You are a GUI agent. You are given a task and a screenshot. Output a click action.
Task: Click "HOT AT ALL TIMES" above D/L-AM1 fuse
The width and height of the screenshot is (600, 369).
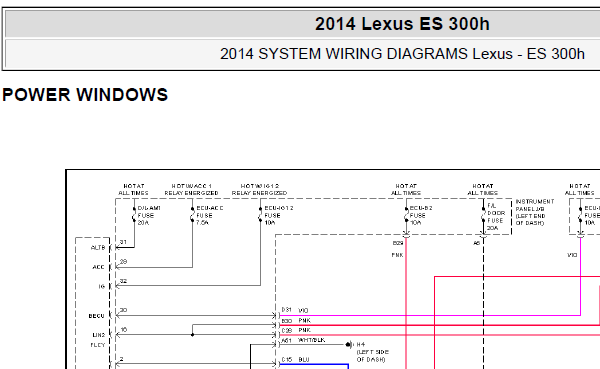point(134,189)
